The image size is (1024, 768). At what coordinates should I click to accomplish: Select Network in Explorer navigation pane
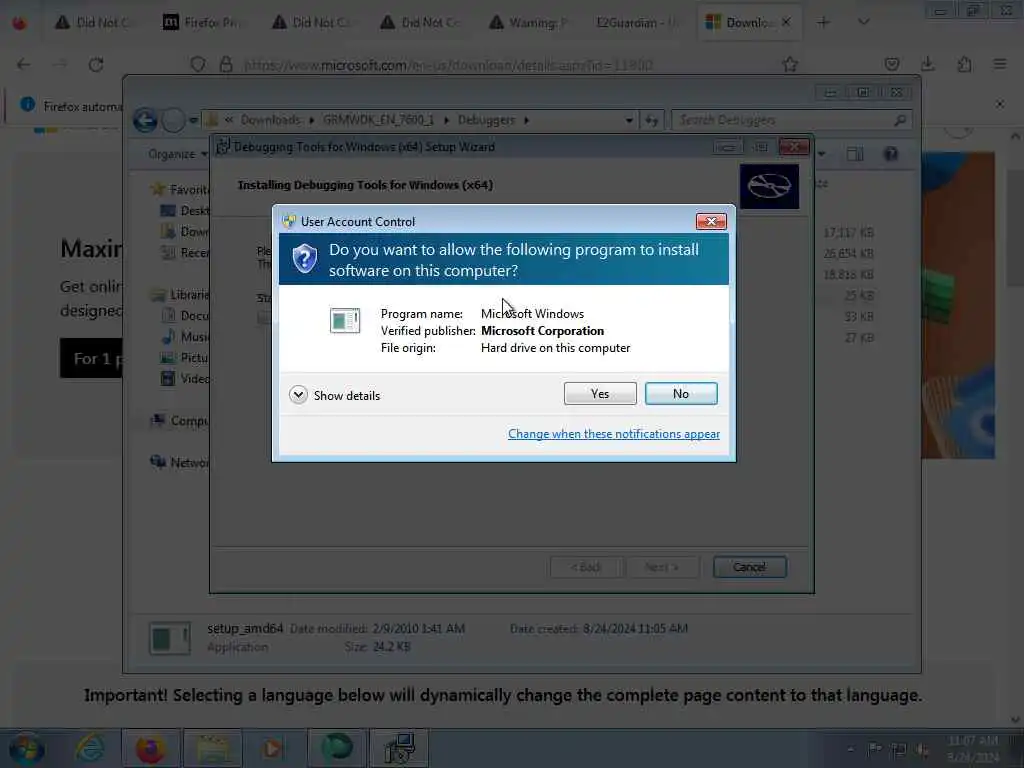coord(181,462)
